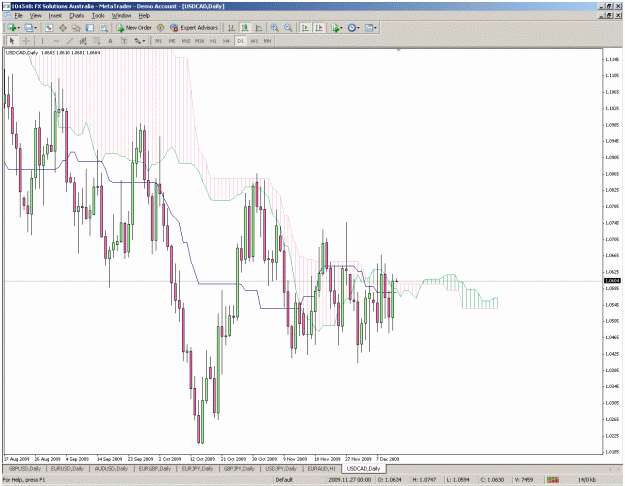The image size is (625, 486).
Task: Pick the Horizontal Line drawing tool
Action: click(56, 41)
